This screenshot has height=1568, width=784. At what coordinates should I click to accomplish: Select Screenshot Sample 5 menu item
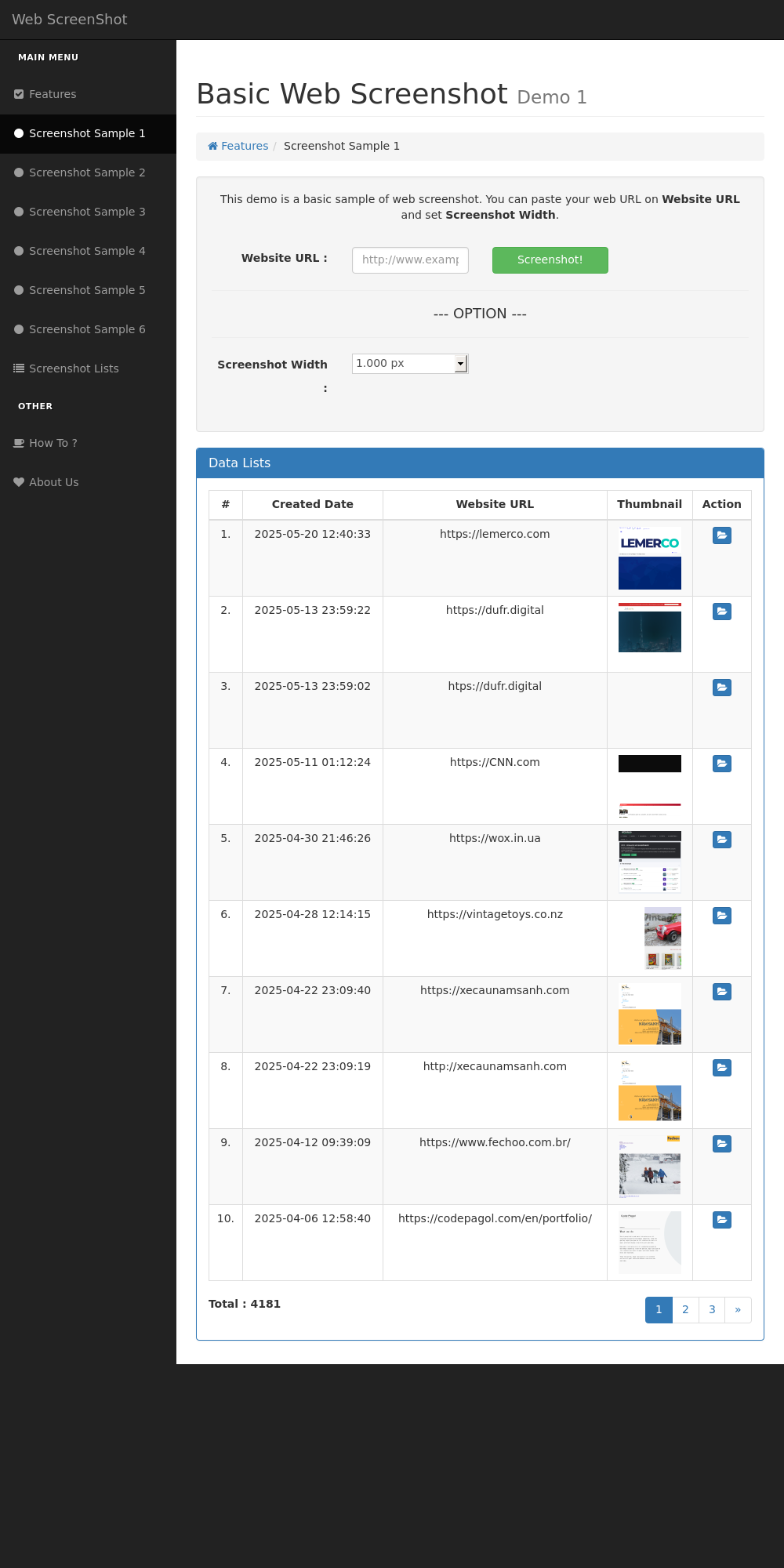[88, 290]
